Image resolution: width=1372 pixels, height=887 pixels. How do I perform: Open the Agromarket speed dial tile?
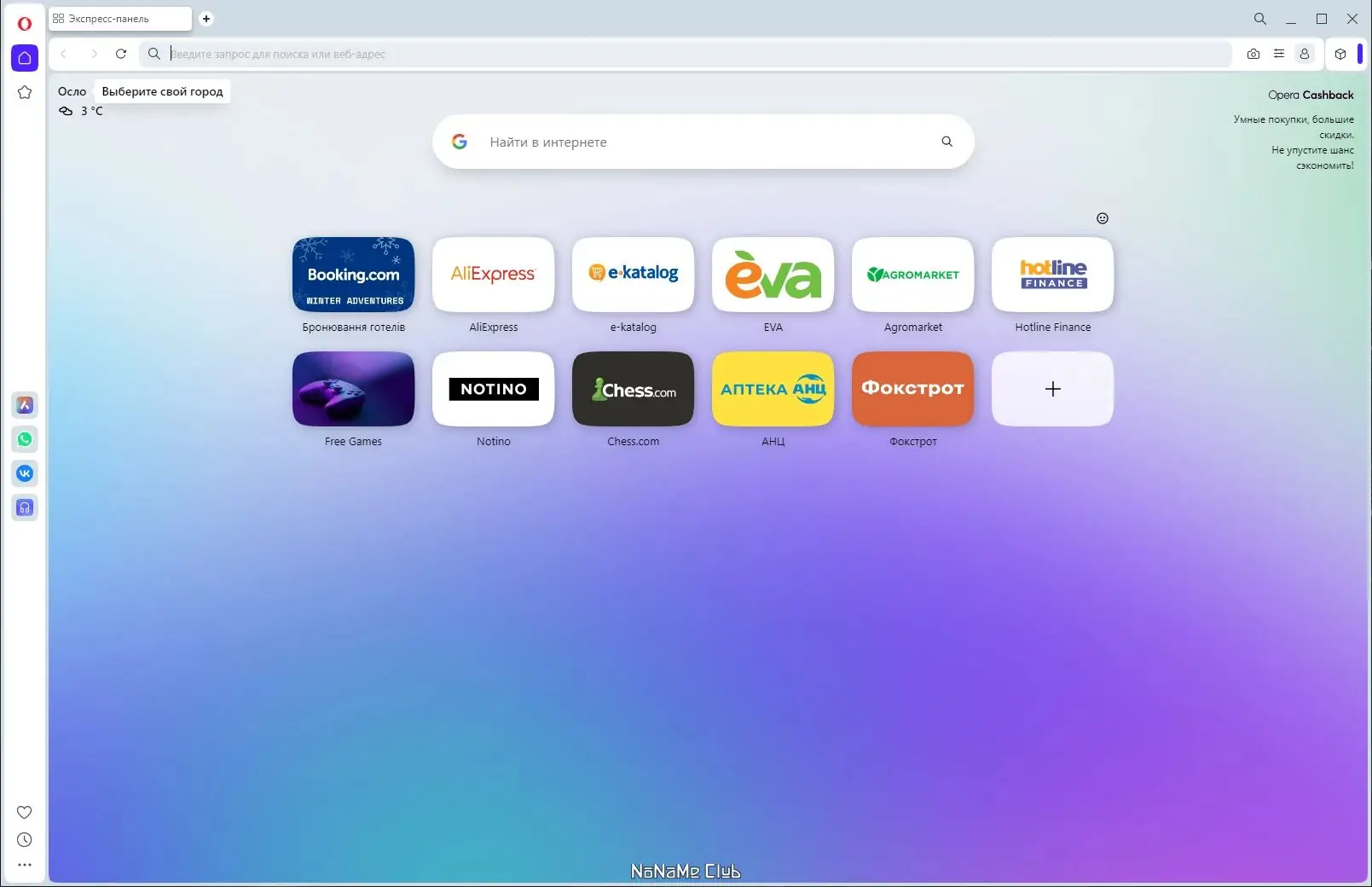point(913,275)
